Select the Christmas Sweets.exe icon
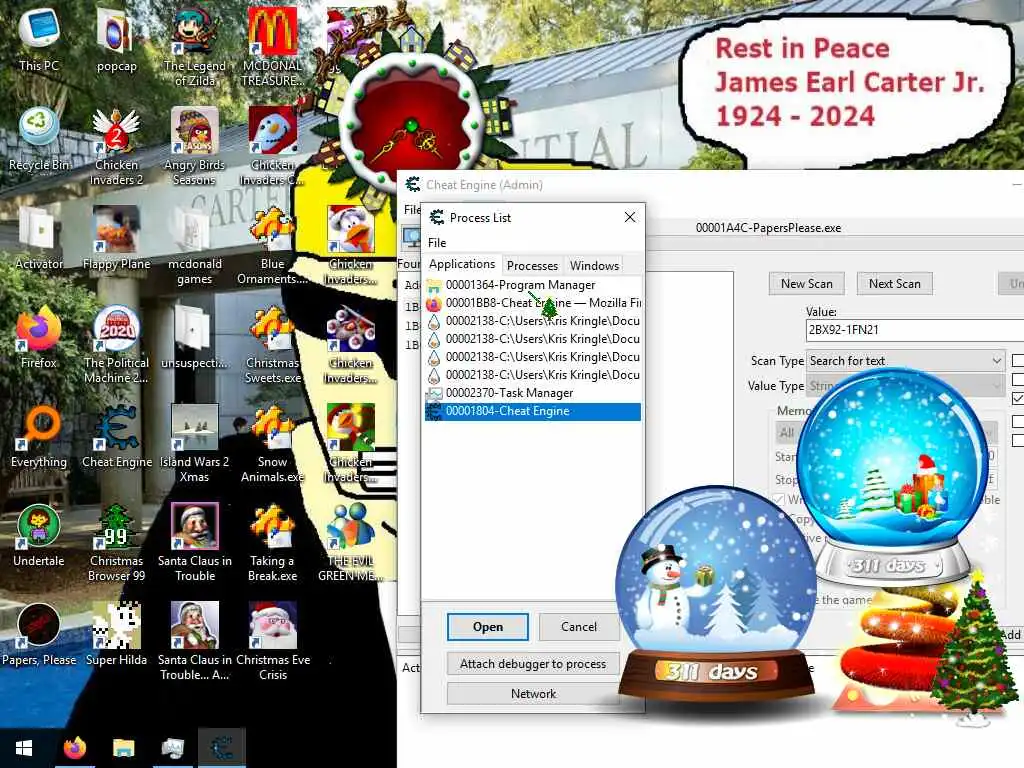Image resolution: width=1024 pixels, height=768 pixels. coord(272,345)
